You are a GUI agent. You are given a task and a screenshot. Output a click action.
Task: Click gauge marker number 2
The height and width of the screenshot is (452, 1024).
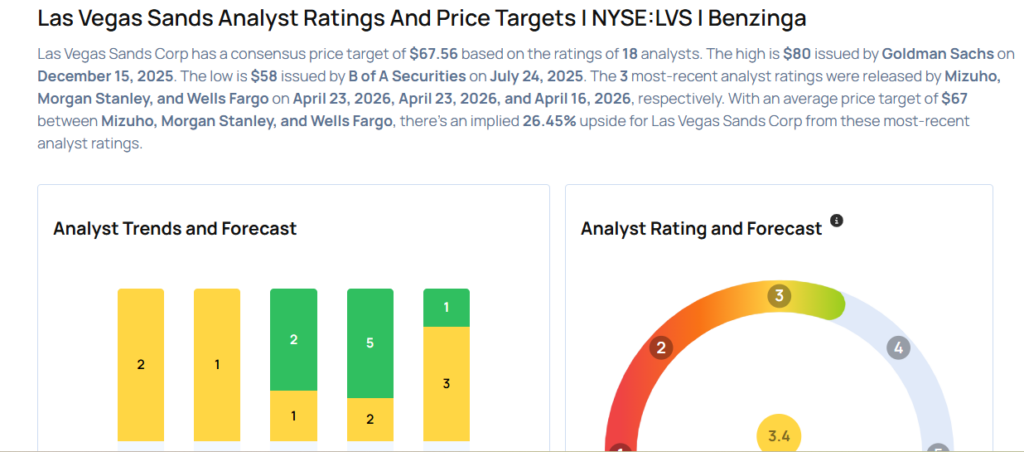click(660, 349)
